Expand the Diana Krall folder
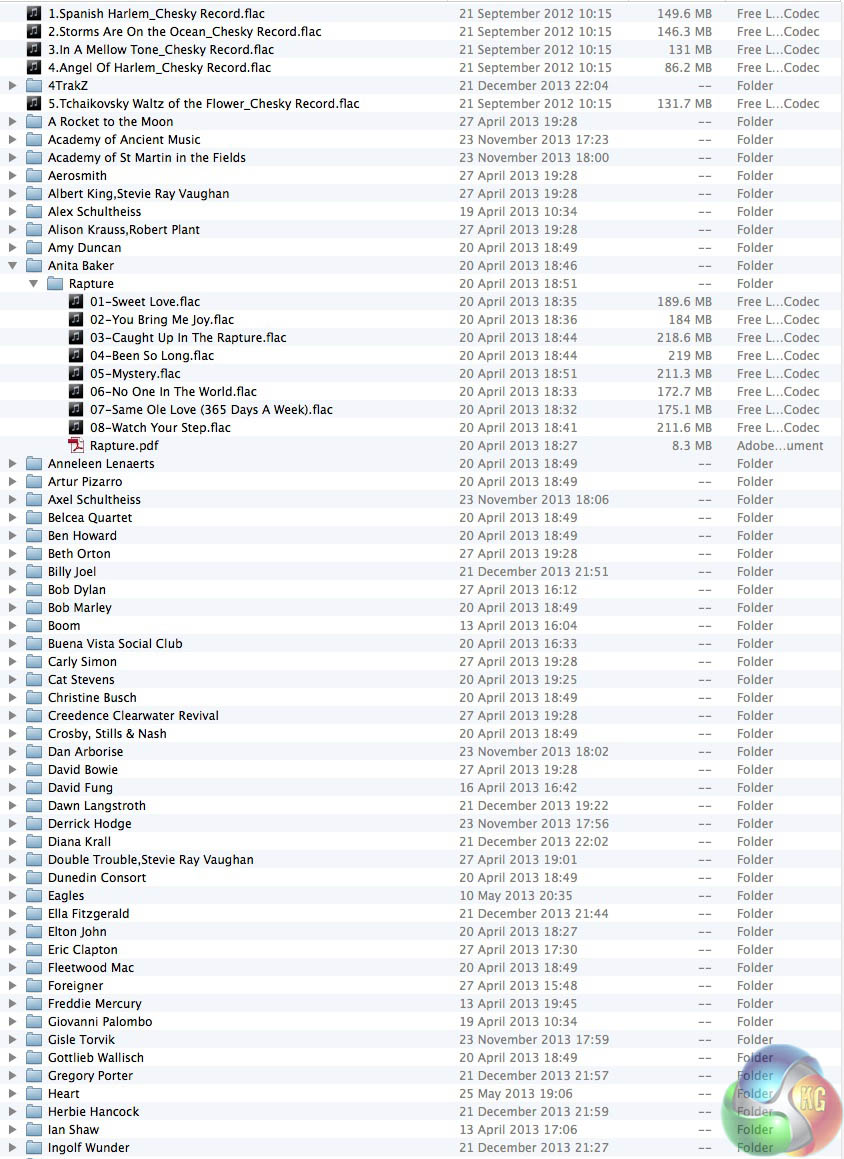 coord(13,842)
